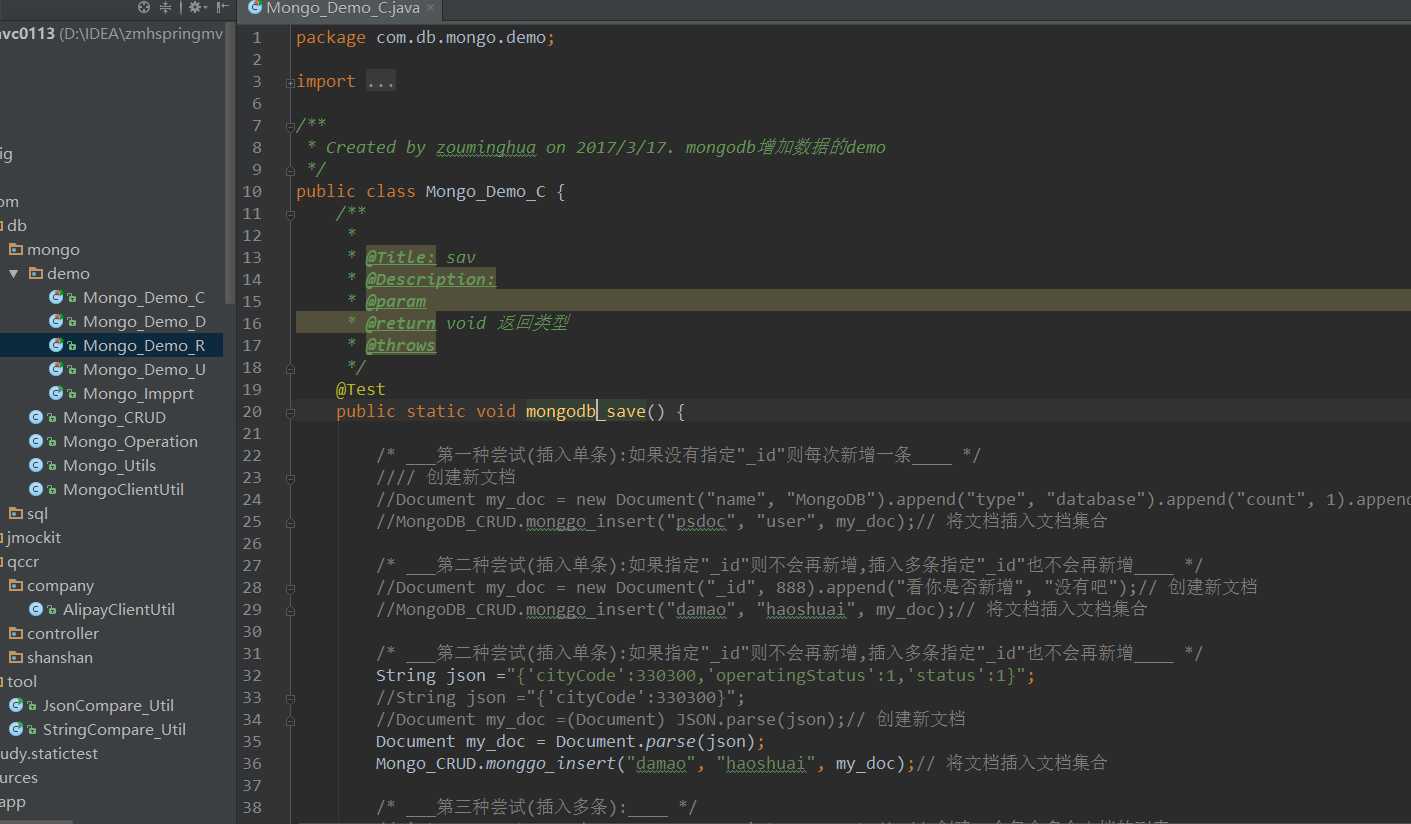Click the "haoshuai" string on line 36

pyautogui.click(x=766, y=763)
